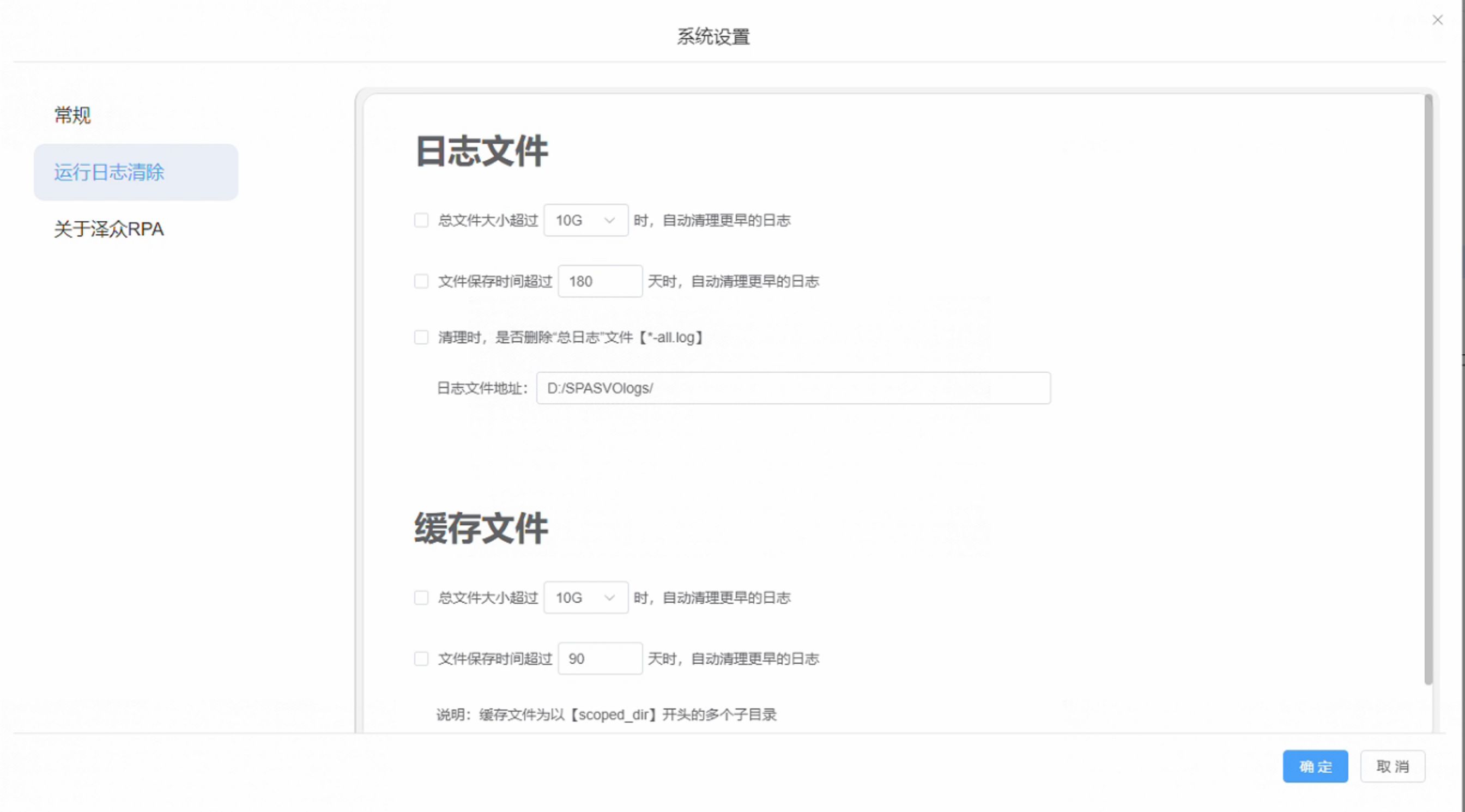Enable log file retention days checkbox
Image resolution: width=1465 pixels, height=812 pixels.
[x=421, y=281]
